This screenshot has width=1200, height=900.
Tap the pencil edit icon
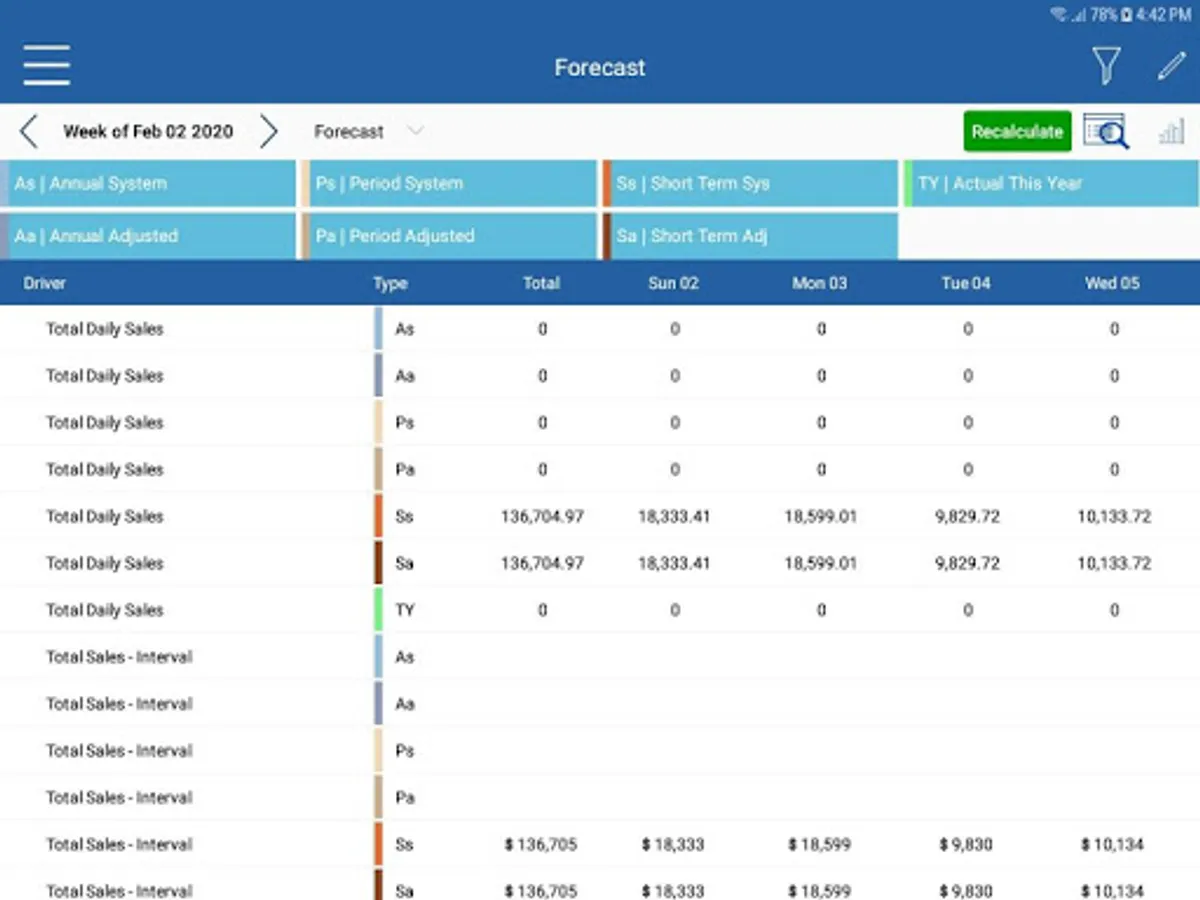point(1171,66)
